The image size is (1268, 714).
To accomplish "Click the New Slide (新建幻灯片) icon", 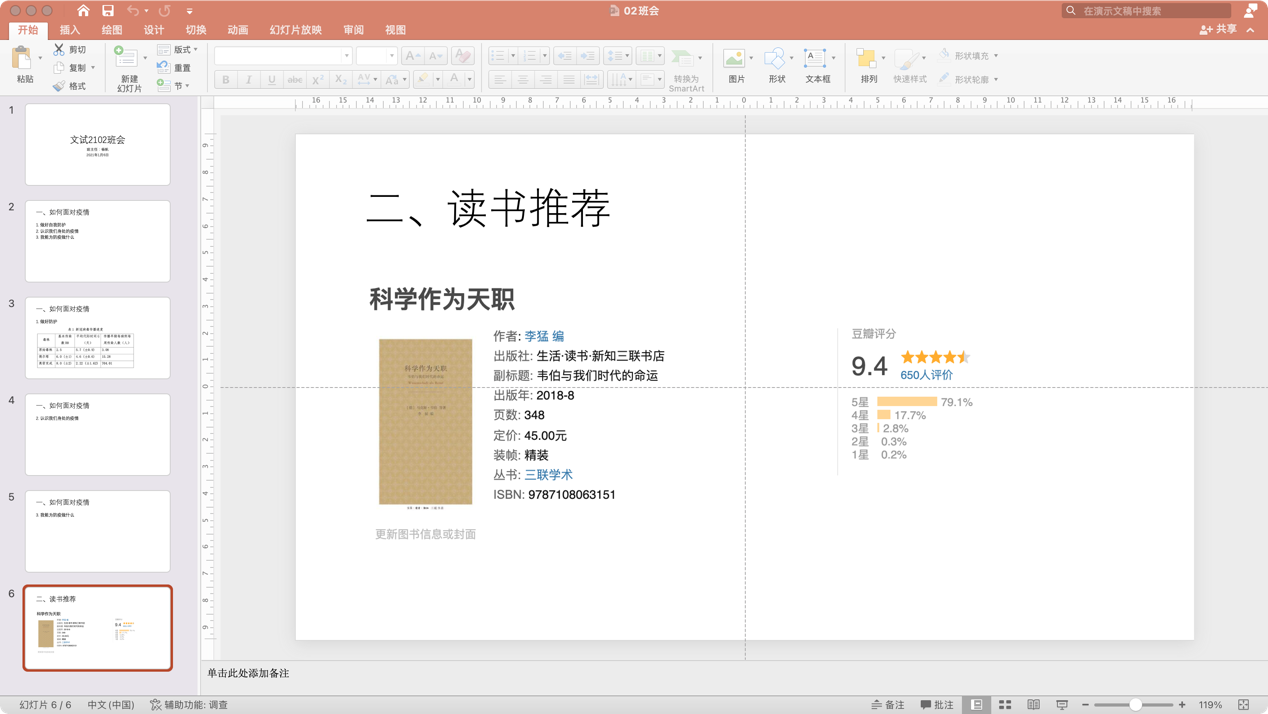I will [127, 59].
